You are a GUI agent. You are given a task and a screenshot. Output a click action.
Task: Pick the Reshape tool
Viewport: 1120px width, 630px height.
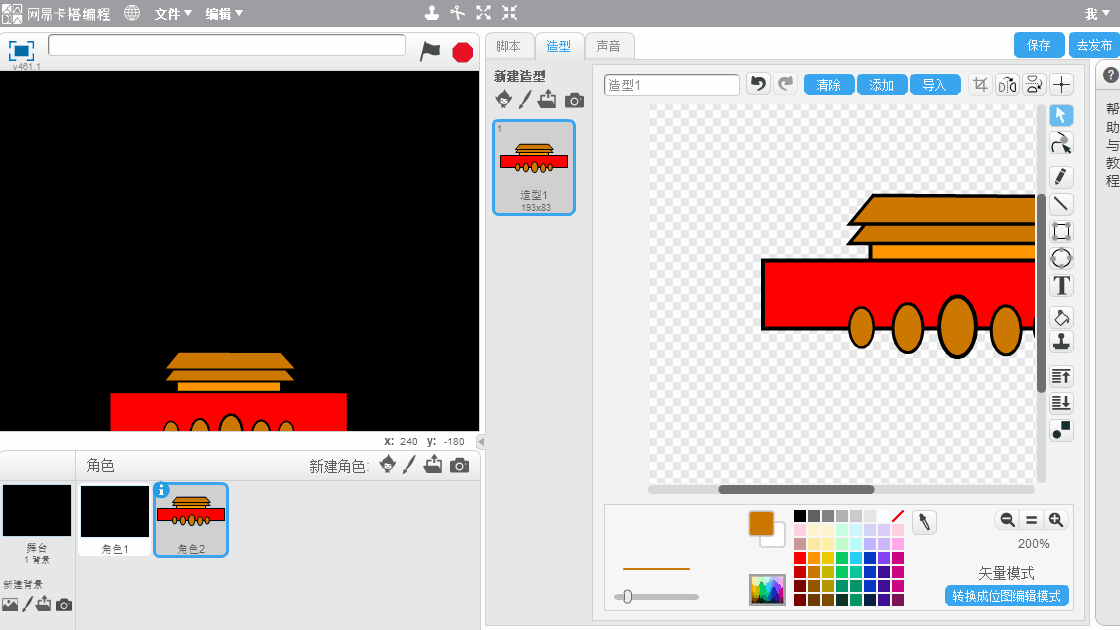click(x=1061, y=144)
